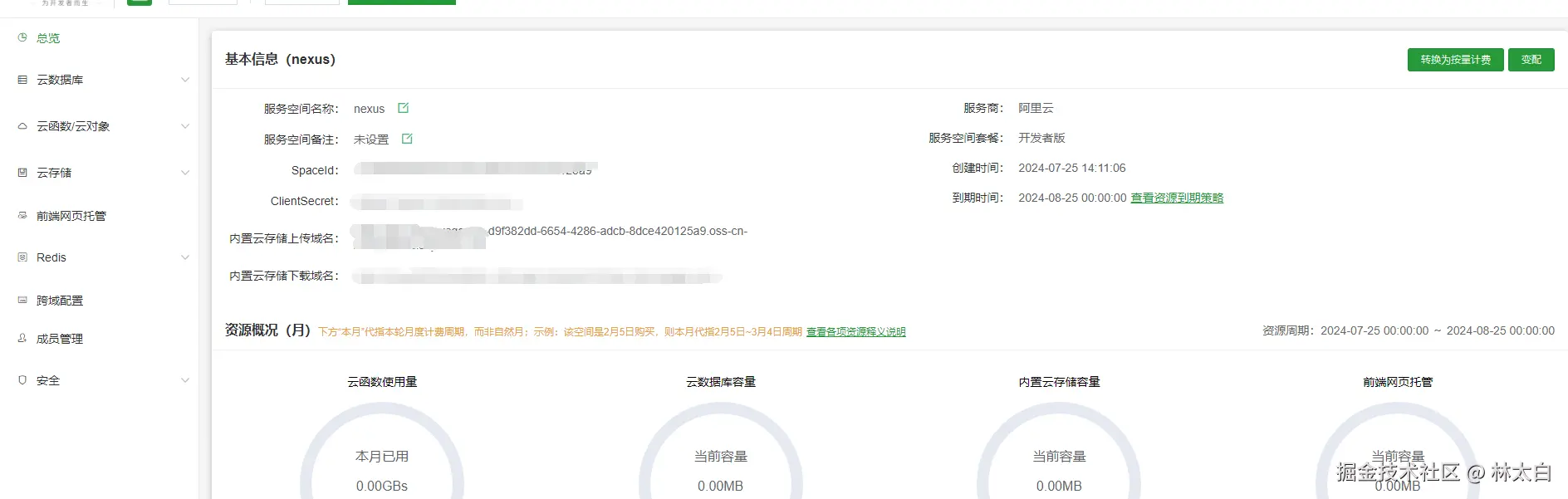Click the 资源概况 (月) heading
The height and width of the screenshot is (499, 1568).
(267, 330)
